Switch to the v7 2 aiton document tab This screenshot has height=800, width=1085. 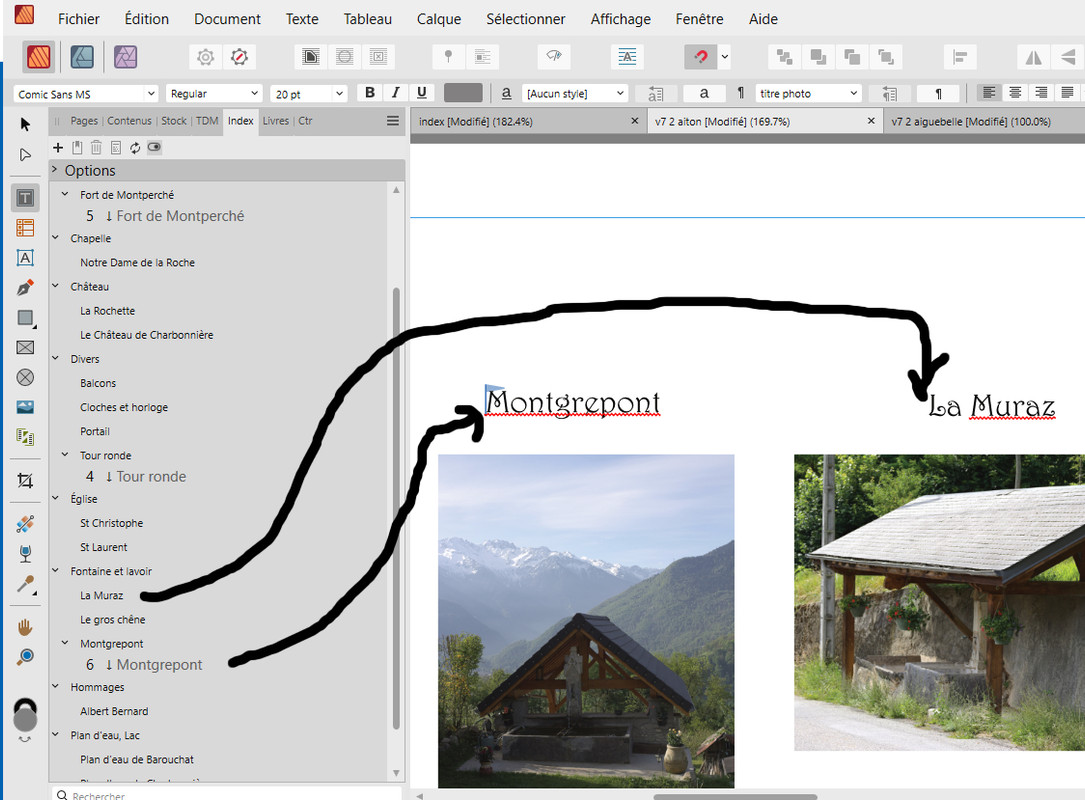coord(765,122)
